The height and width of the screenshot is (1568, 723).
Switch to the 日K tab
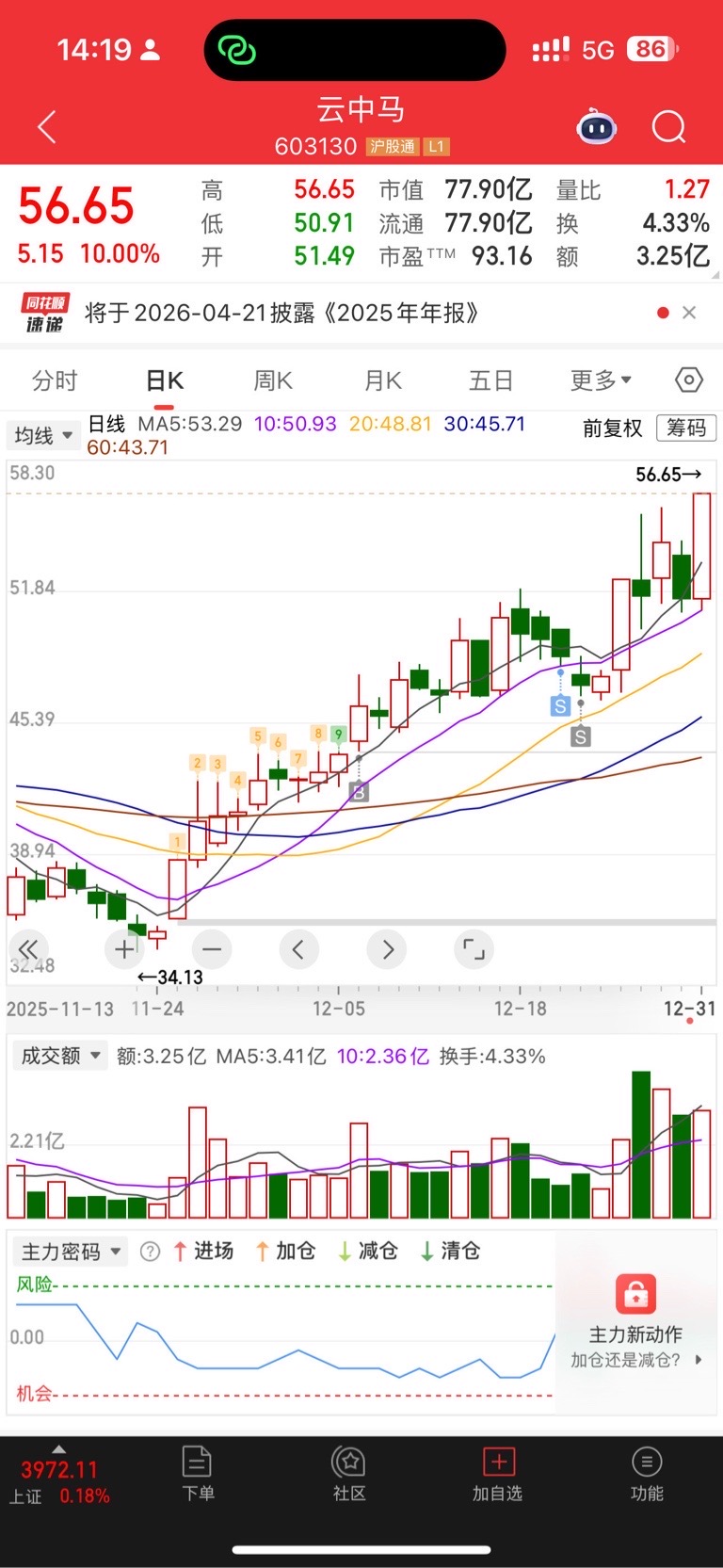point(165,380)
